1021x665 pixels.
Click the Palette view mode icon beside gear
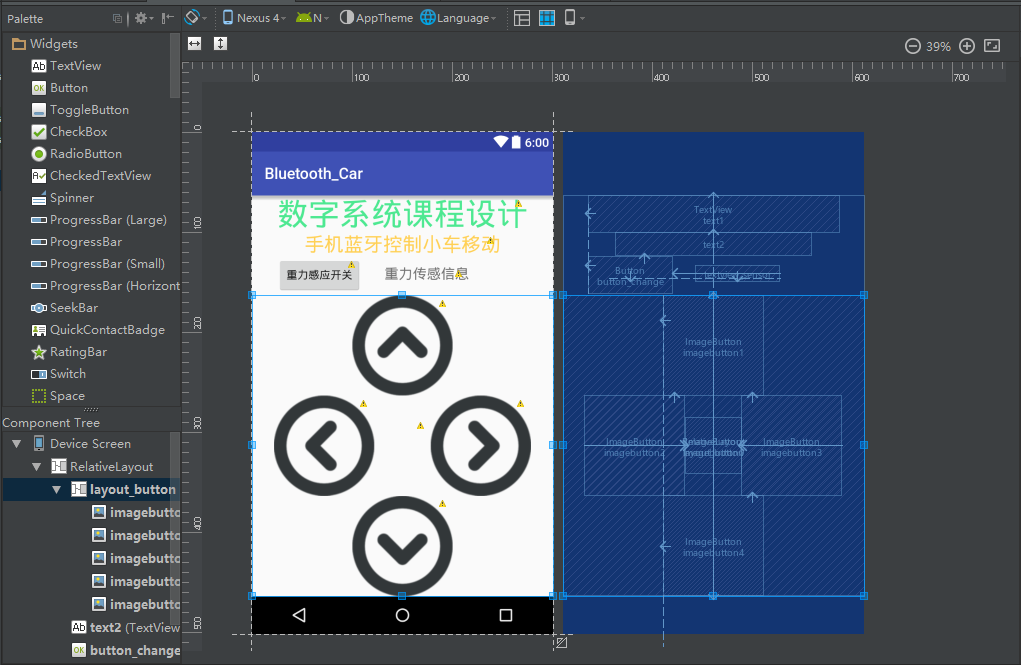coord(117,18)
